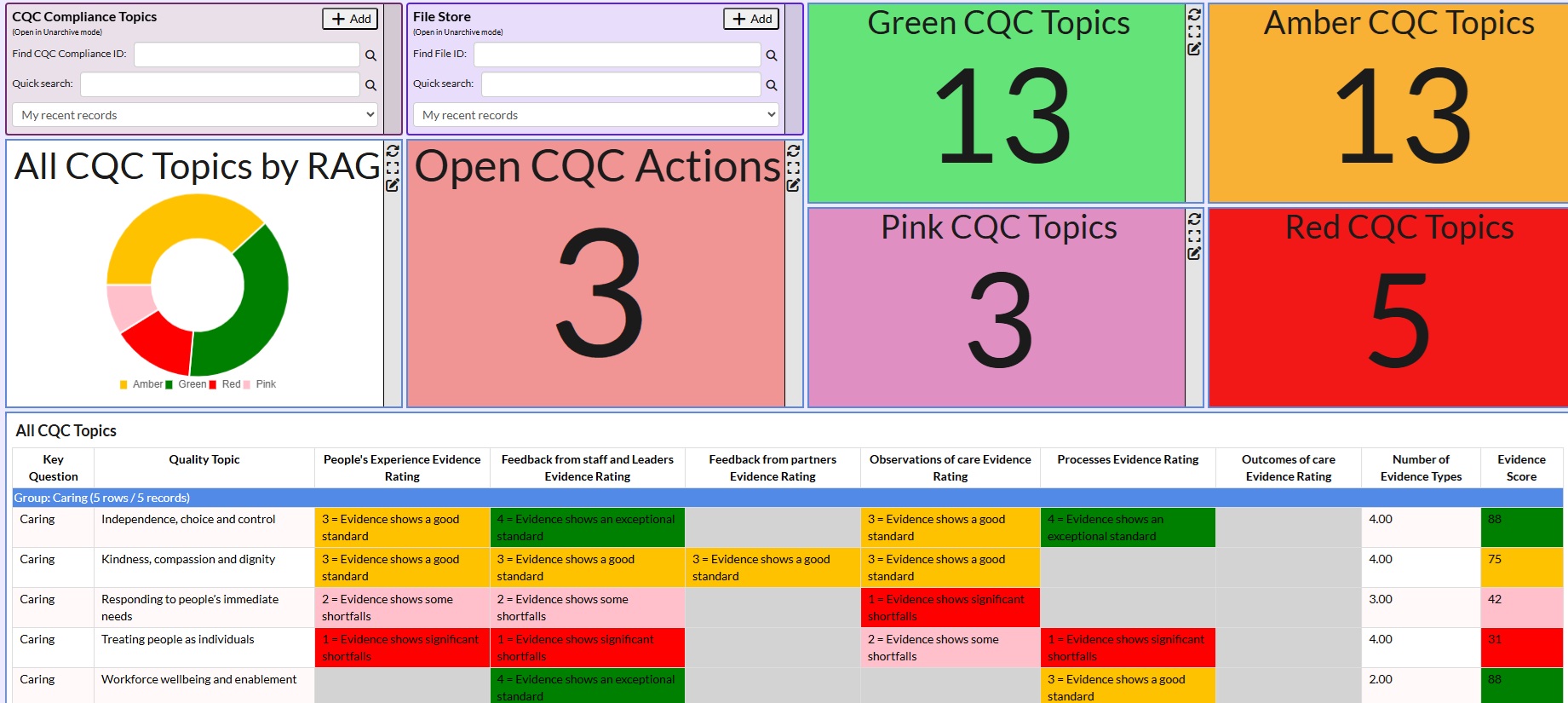
Task: Open the Green CQC Topics count of 13
Action: tap(1002, 117)
